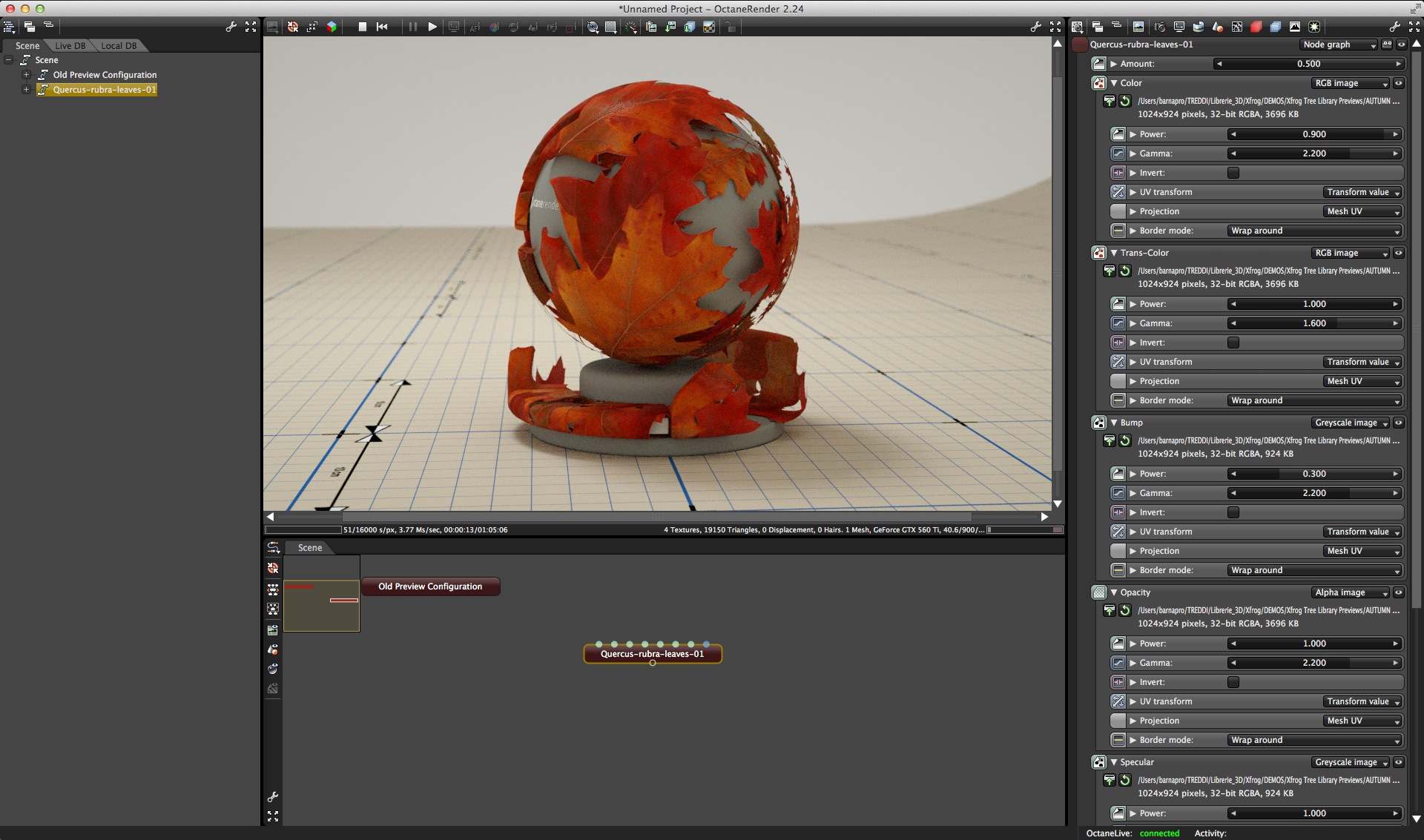Image resolution: width=1424 pixels, height=840 pixels.
Task: Click the pause render icon
Action: click(x=413, y=27)
